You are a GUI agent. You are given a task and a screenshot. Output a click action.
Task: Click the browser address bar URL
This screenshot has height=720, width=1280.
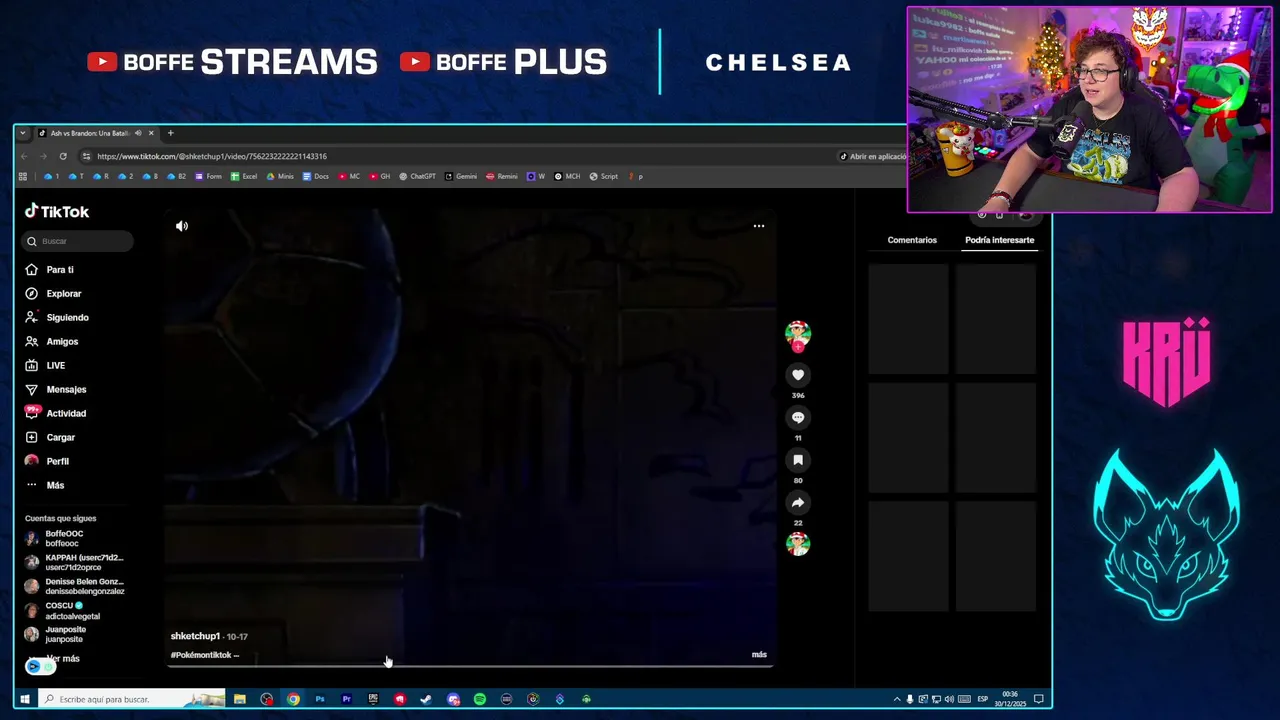(x=212, y=156)
